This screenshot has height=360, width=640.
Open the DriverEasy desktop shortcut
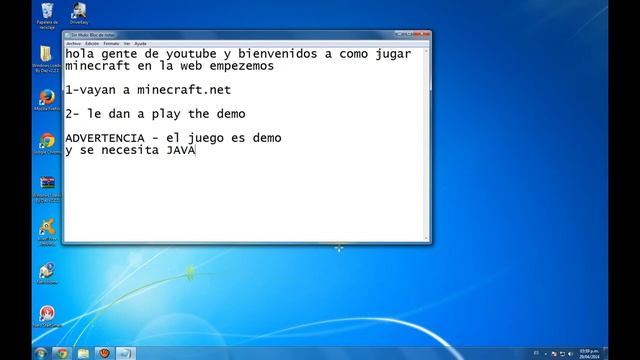[x=79, y=13]
